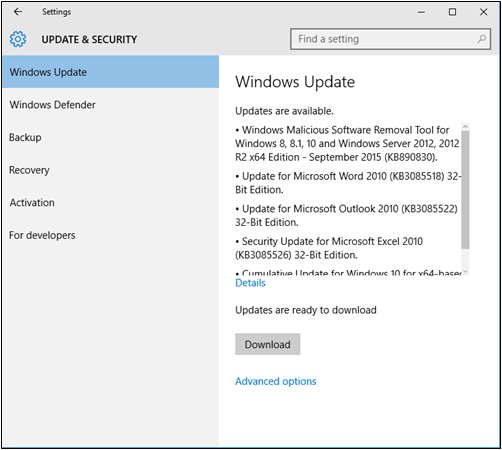This screenshot has height=450, width=502.
Task: Click the Update & Security gear icon
Action: (18, 39)
